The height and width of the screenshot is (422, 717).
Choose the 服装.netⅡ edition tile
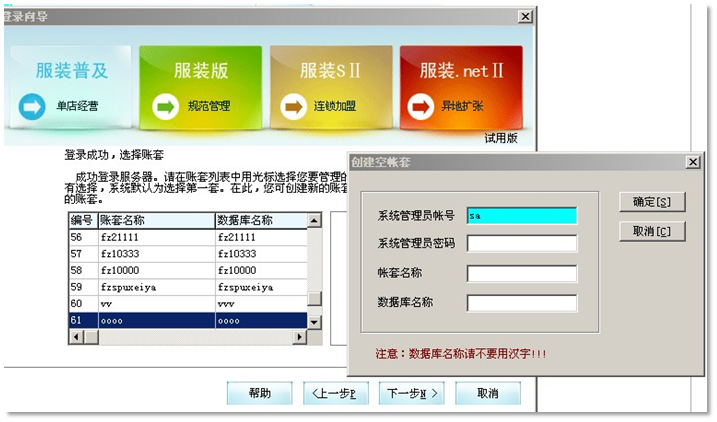pyautogui.click(x=461, y=87)
